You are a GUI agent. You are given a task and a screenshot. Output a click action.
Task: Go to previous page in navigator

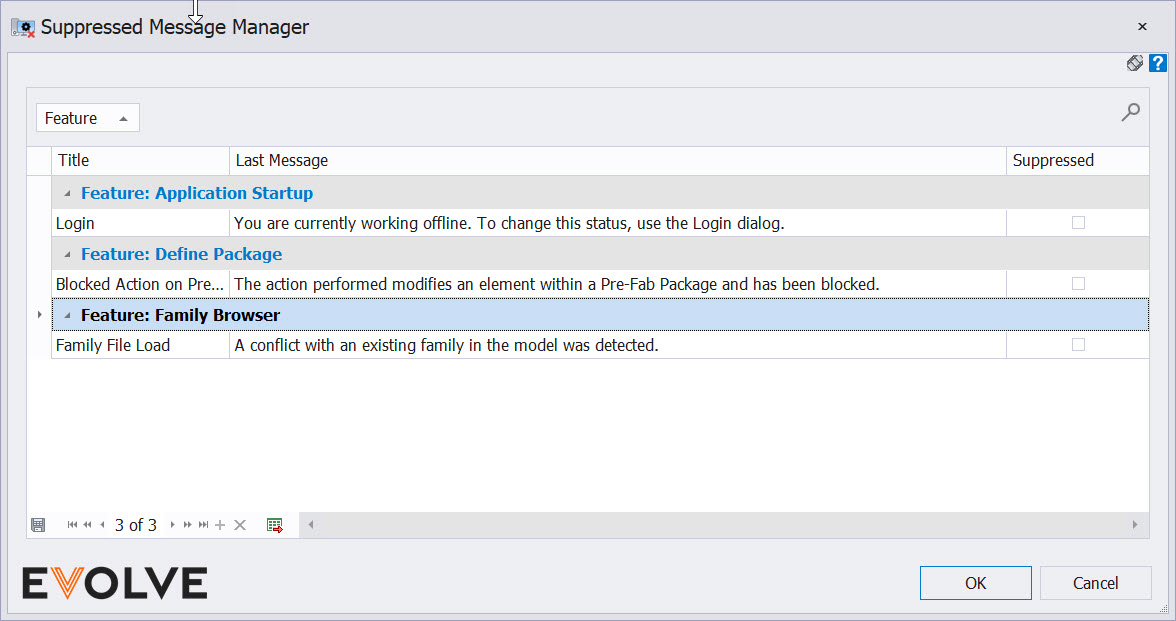click(87, 525)
